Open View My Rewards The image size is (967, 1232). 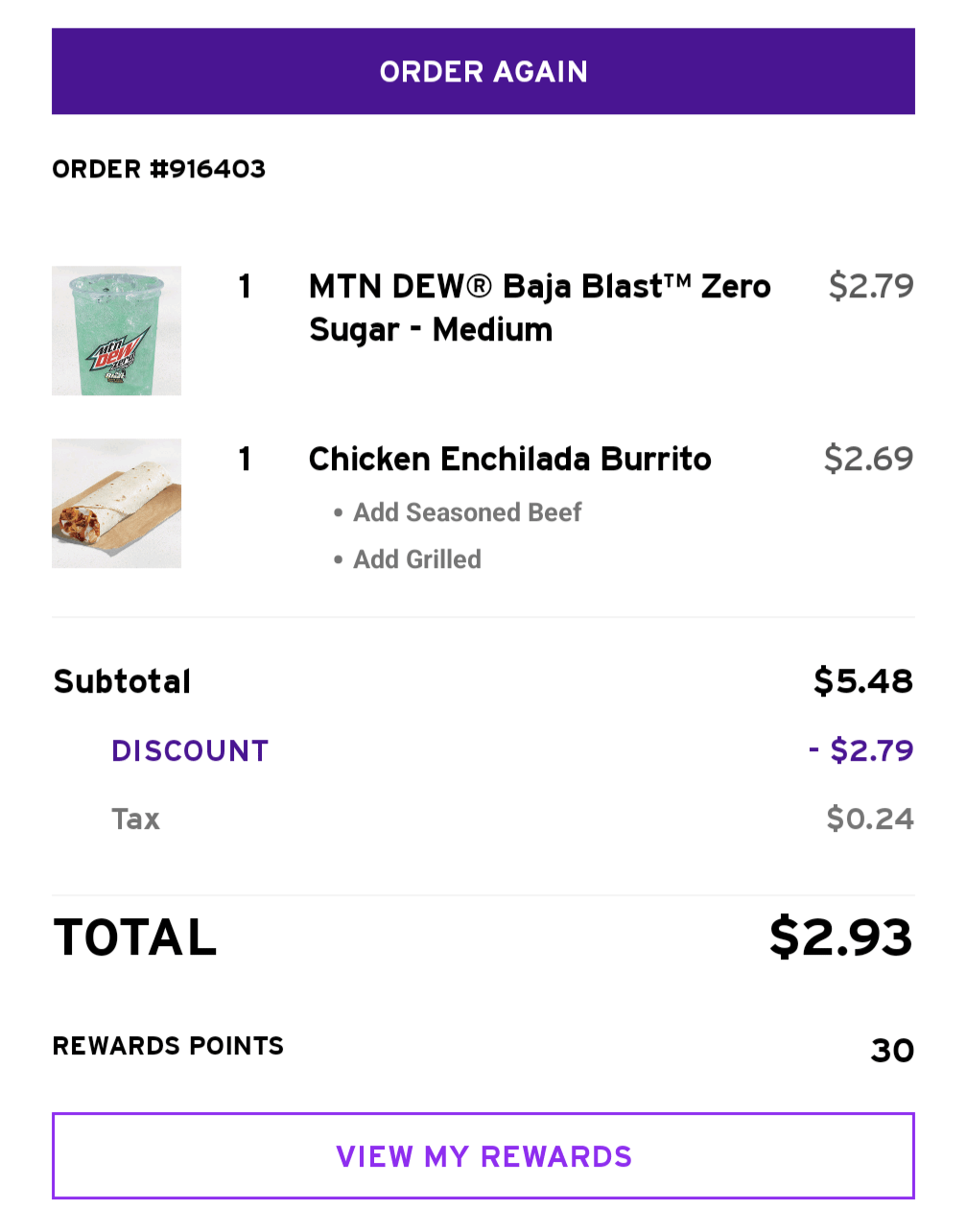click(x=483, y=1155)
